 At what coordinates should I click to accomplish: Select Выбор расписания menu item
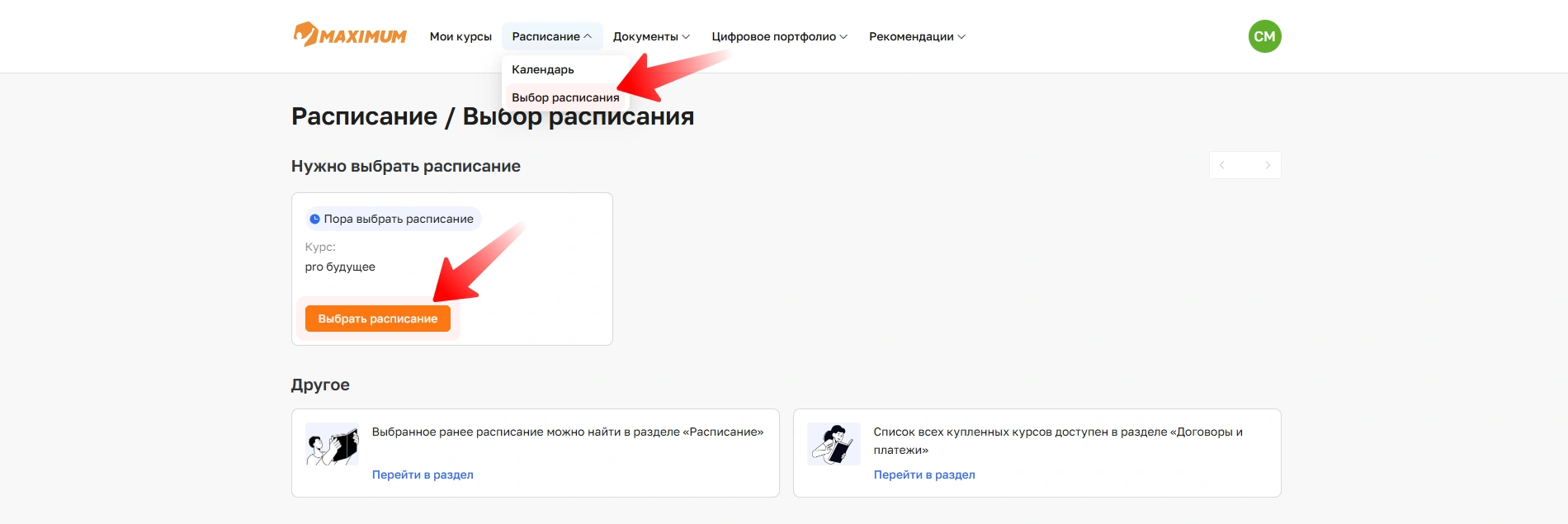point(565,97)
